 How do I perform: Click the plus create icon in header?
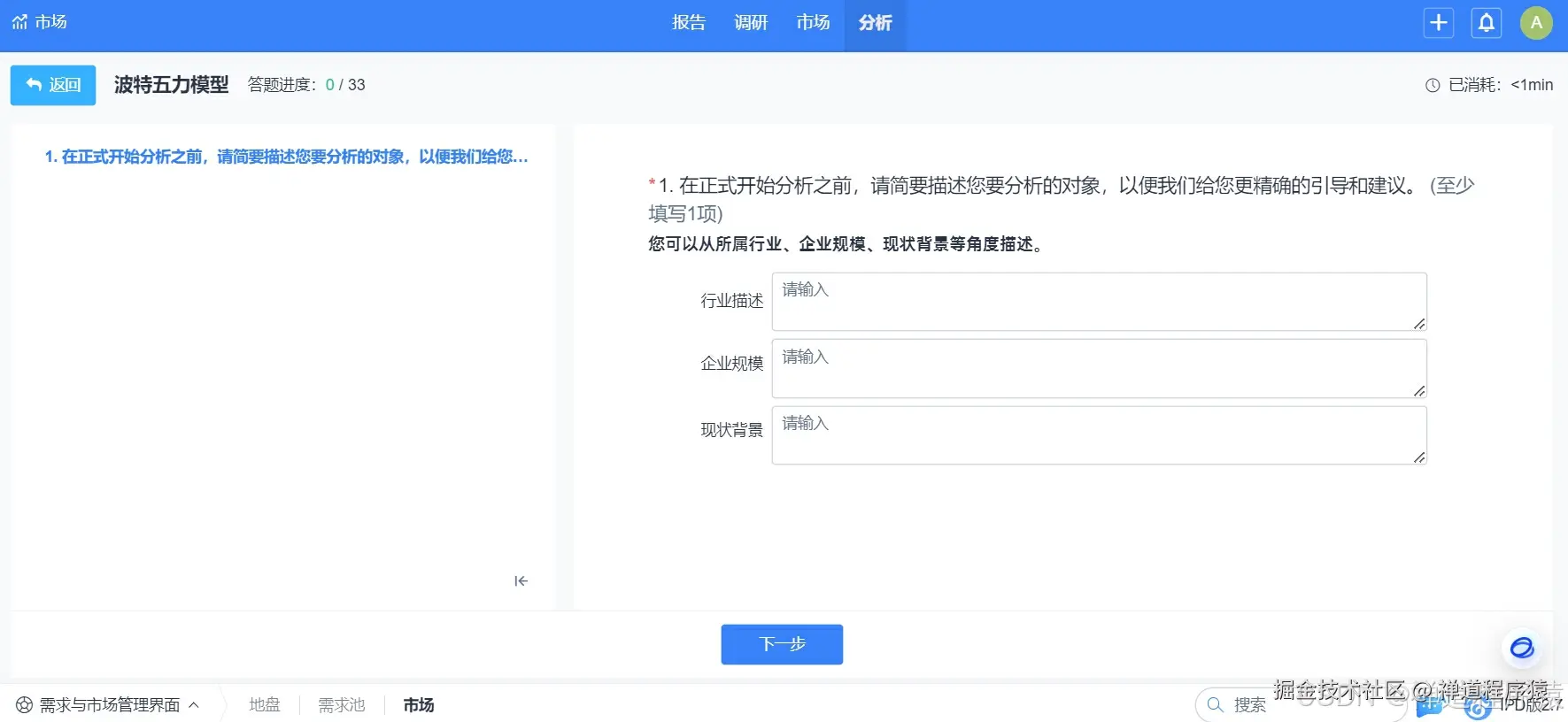point(1439,23)
